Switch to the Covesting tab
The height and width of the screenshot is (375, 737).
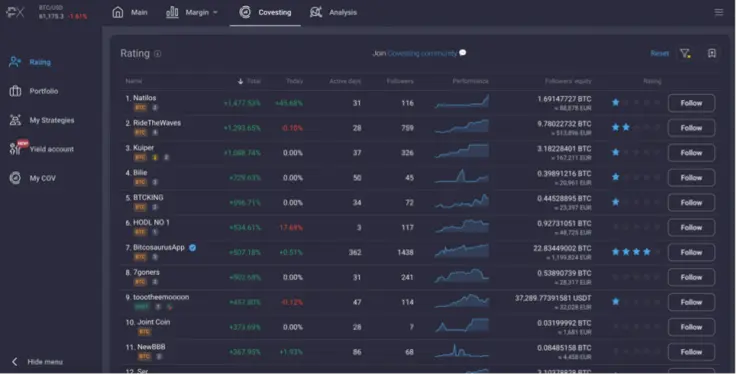click(x=265, y=12)
